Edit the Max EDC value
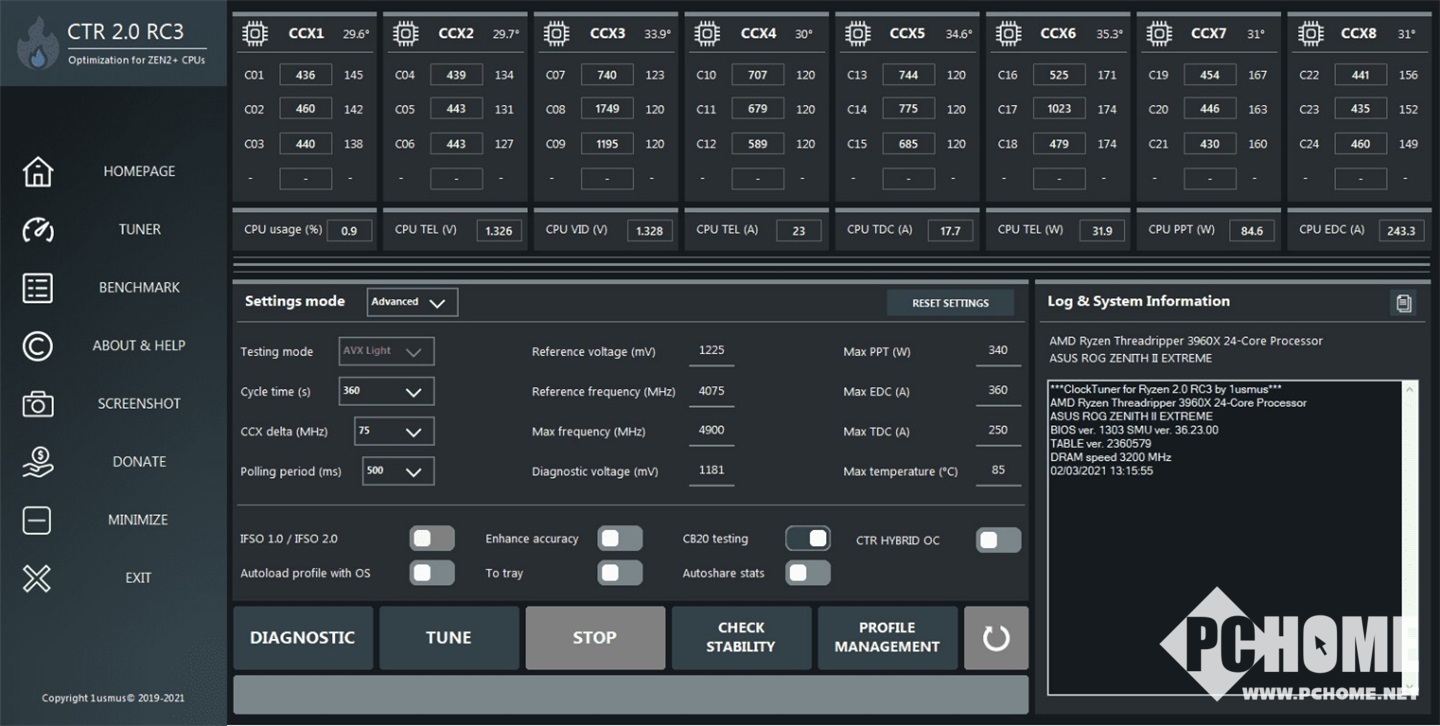 pos(998,391)
